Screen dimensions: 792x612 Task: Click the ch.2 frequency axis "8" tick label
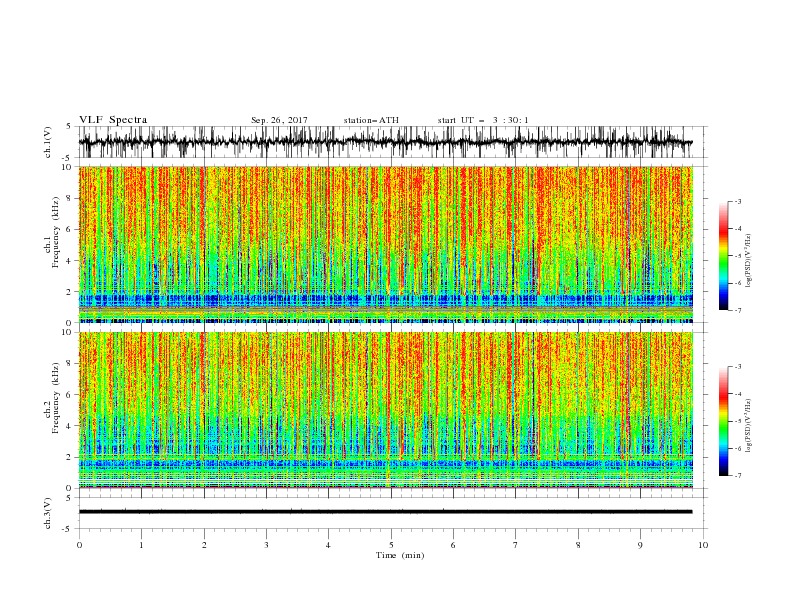(70, 364)
